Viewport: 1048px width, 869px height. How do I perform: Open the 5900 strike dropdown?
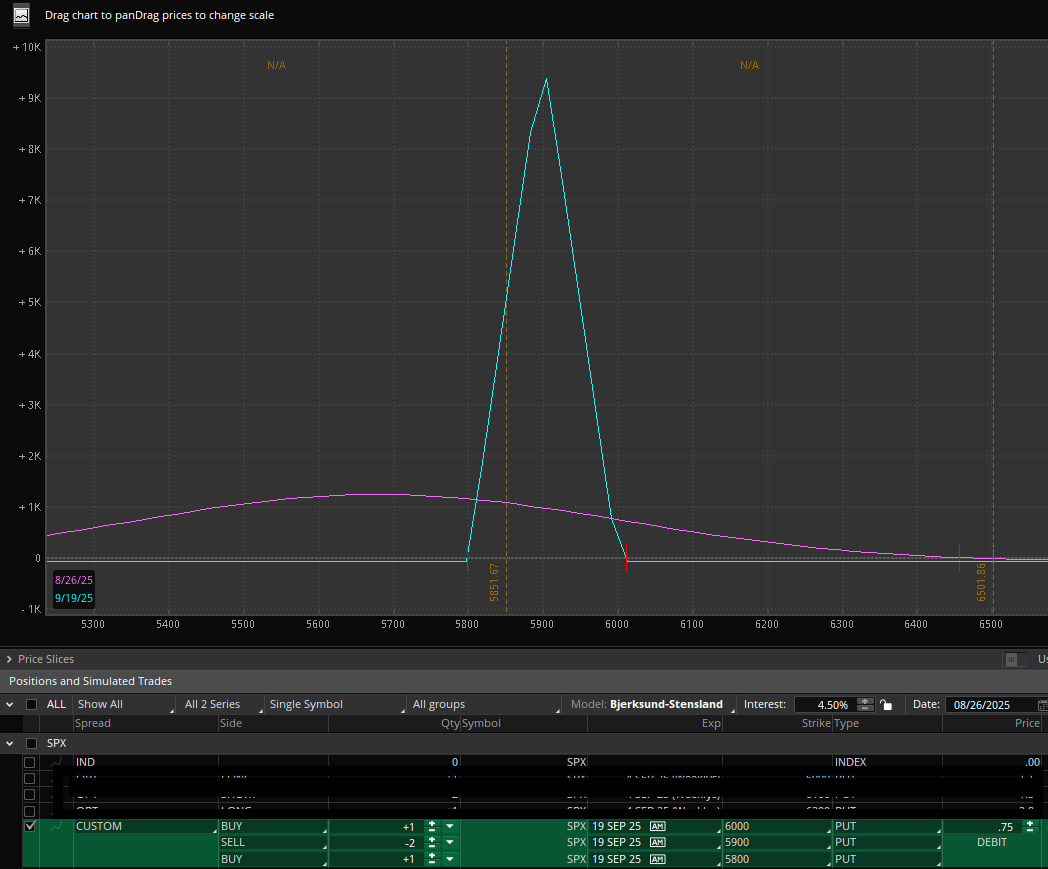click(777, 842)
